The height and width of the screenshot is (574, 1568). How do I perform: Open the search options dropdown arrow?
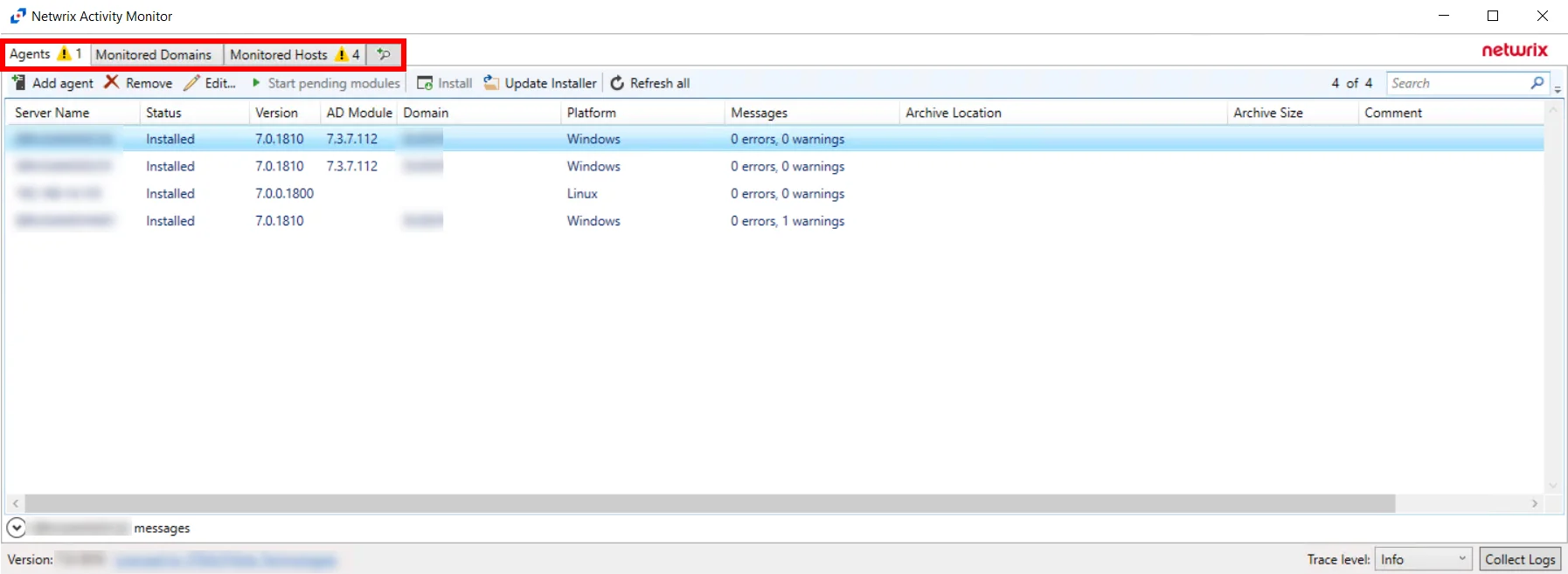(1558, 88)
